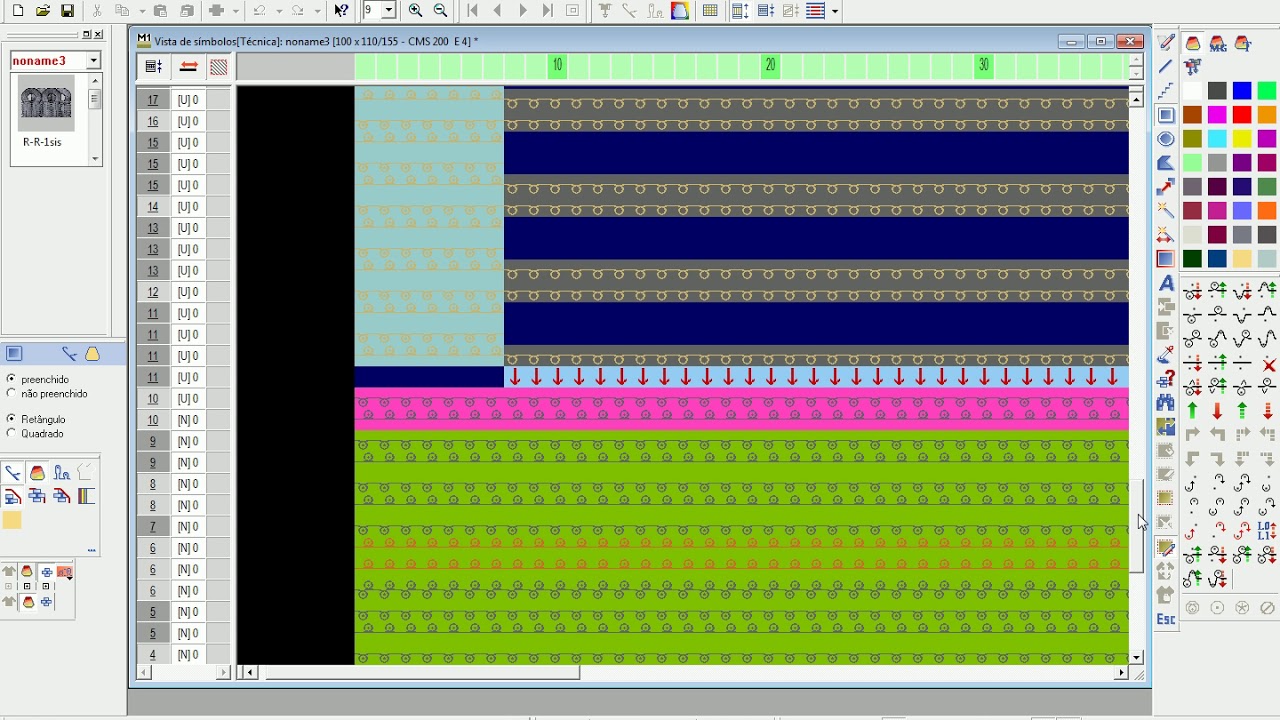Screen dimensions: 1280x720
Task: Click the red double arrow icon in the view header
Action: click(x=188, y=67)
